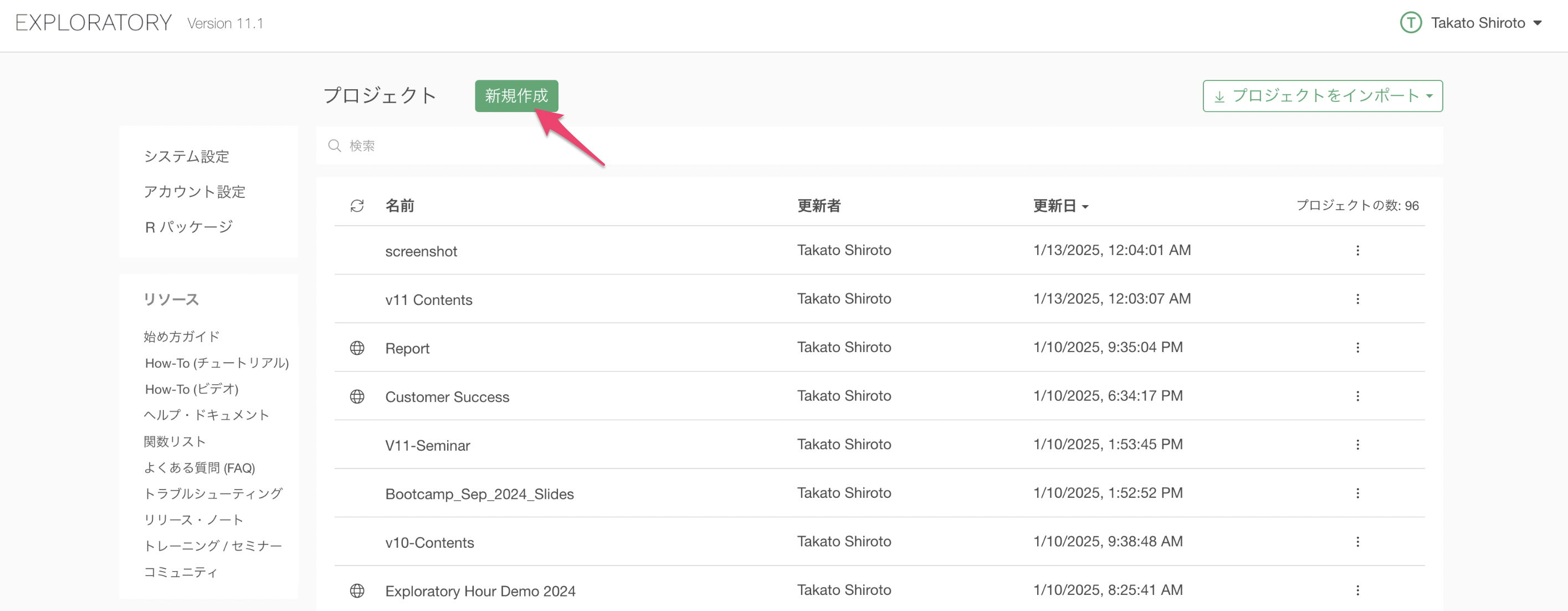Click the globe icon beside Customer Success

click(x=357, y=396)
